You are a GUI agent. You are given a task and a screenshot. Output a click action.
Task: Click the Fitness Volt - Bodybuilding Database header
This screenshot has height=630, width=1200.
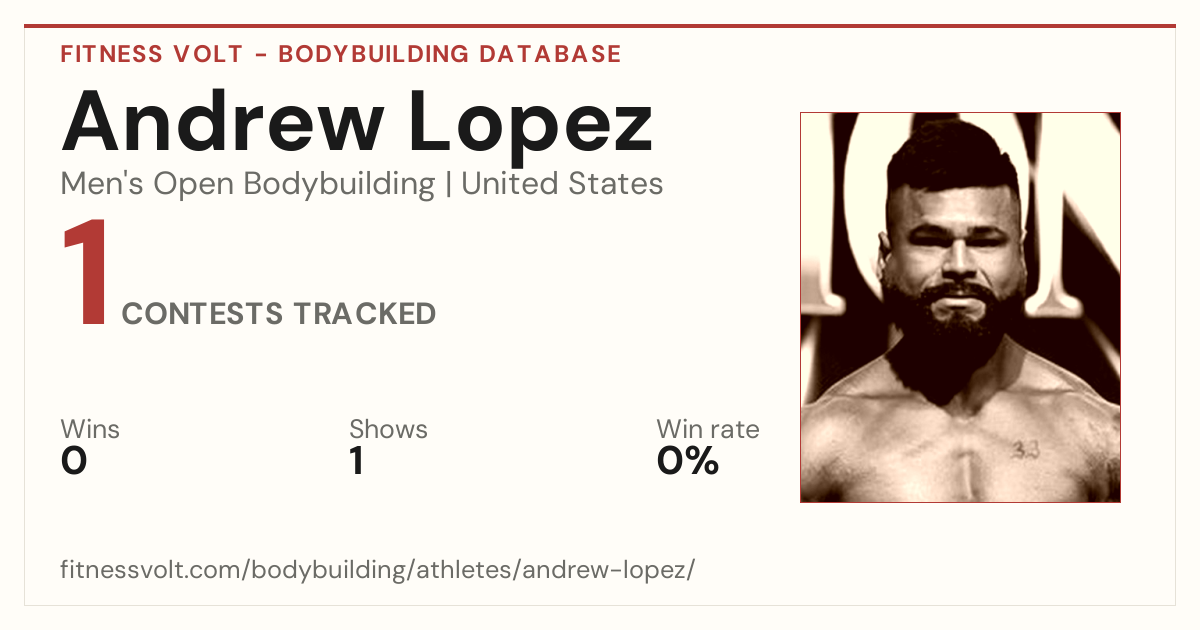pos(341,54)
